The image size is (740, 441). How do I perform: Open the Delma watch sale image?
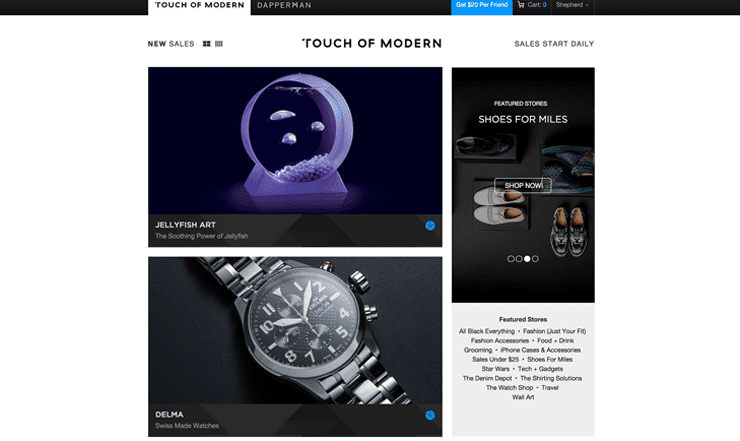295,331
